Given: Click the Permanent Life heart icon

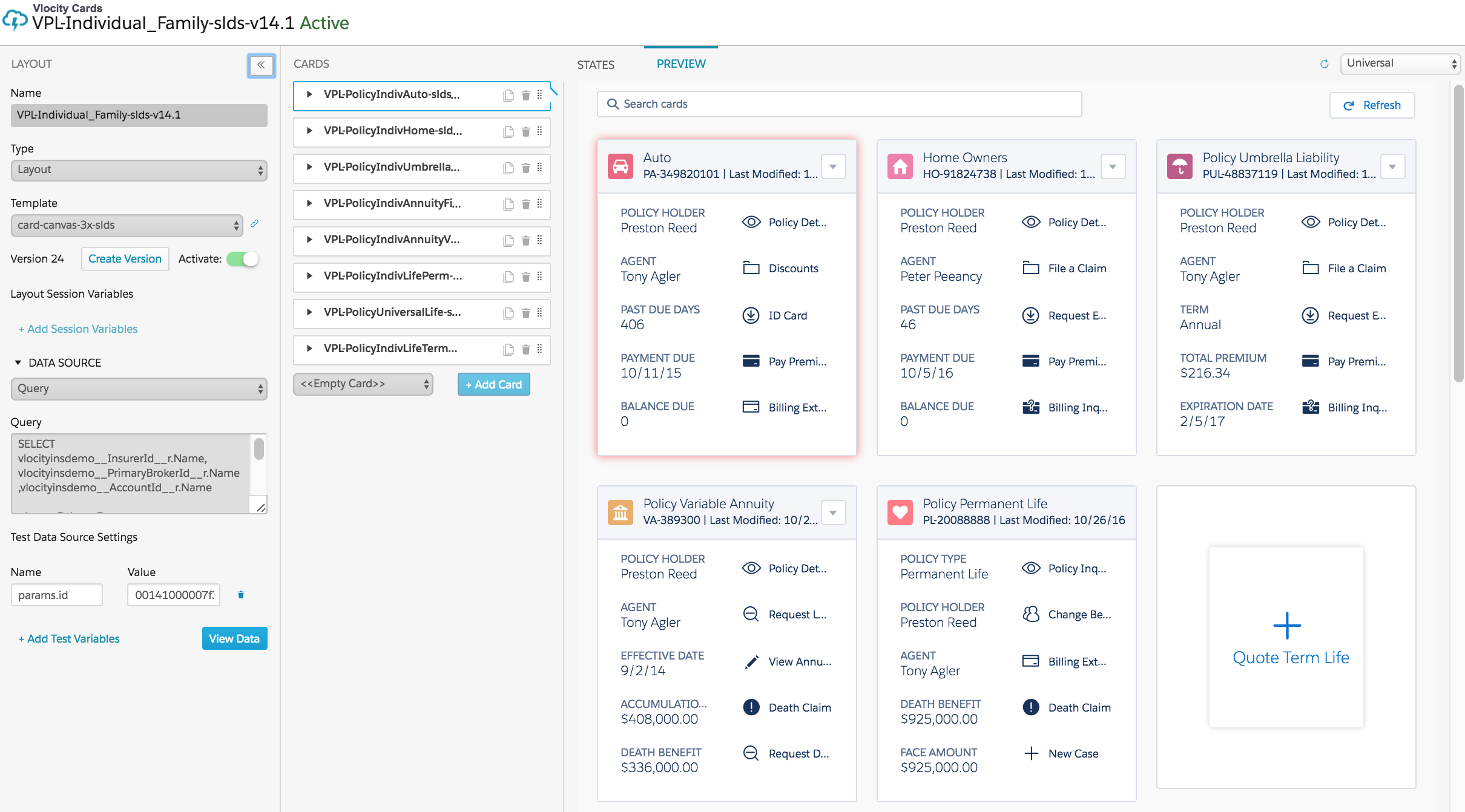Looking at the screenshot, I should (900, 512).
